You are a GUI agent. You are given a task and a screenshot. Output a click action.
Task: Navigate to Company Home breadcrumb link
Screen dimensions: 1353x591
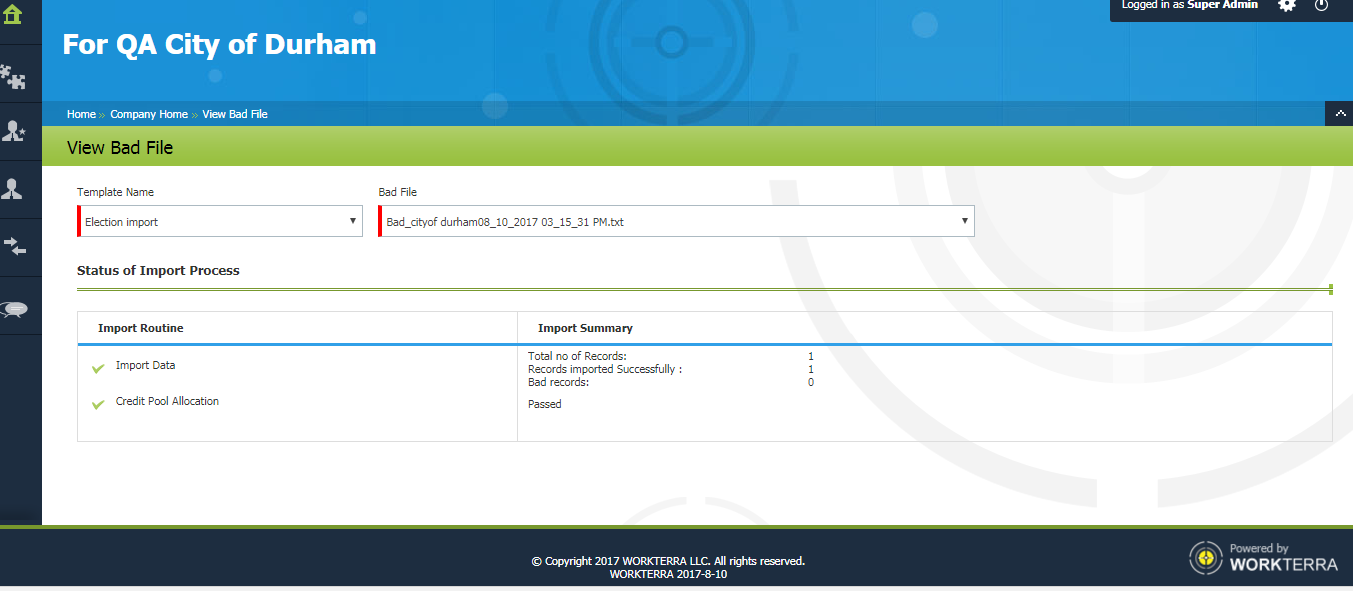click(149, 114)
